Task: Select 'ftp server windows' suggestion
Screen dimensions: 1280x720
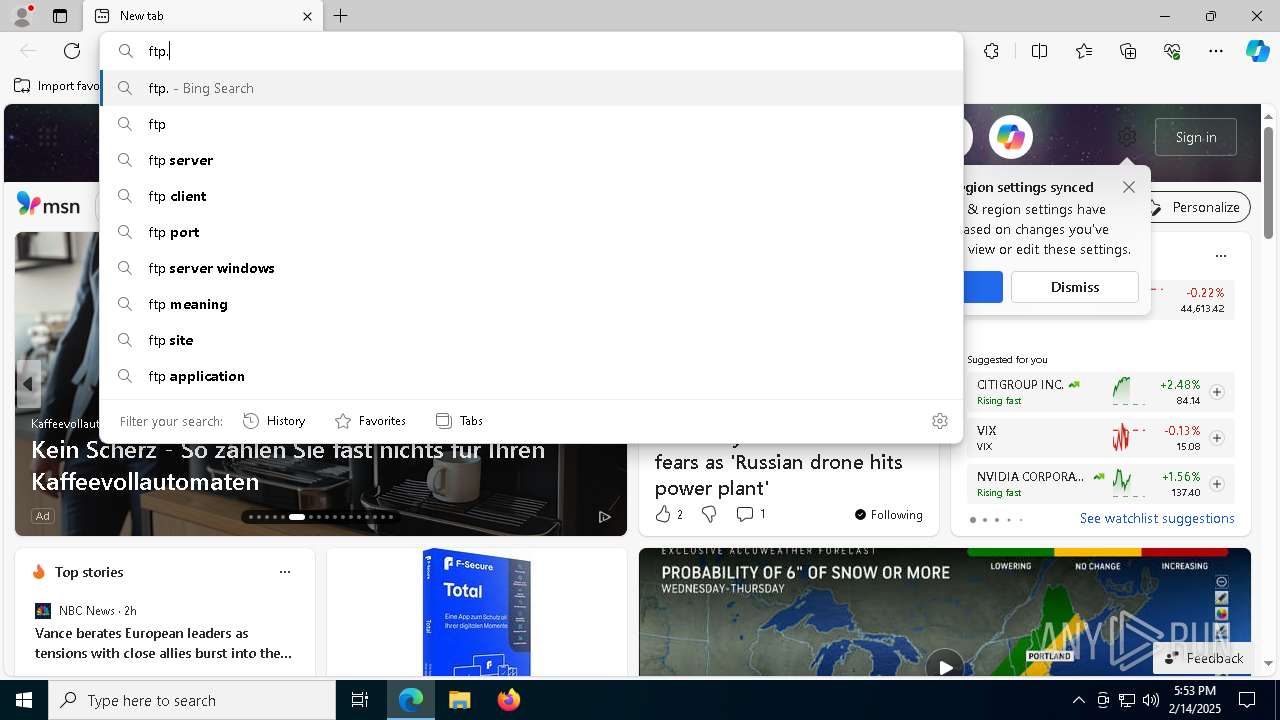Action: click(531, 268)
